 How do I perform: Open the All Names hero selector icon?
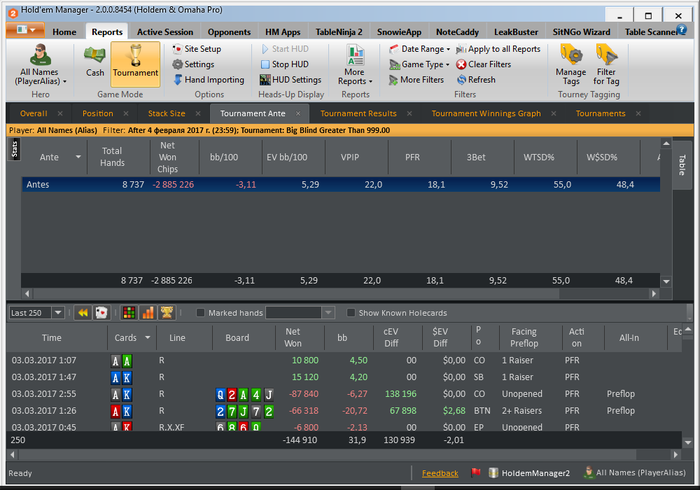click(40, 55)
